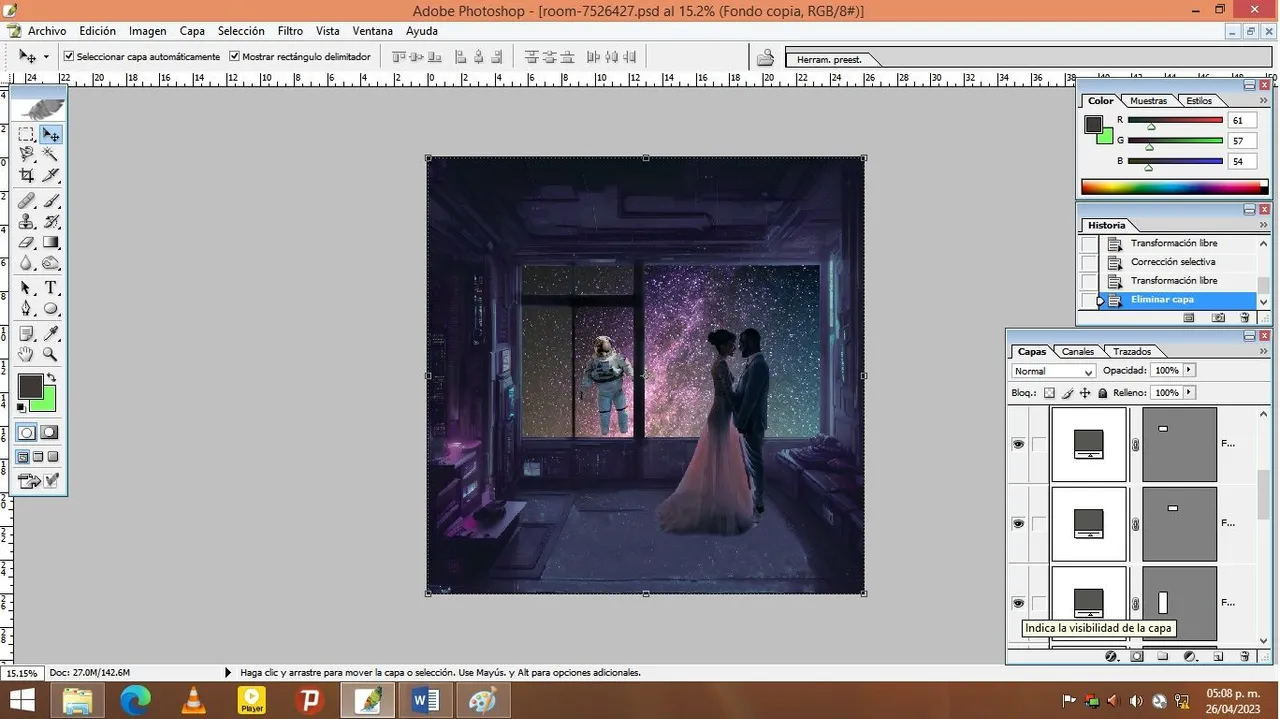Switch to the Canales tab
The width and height of the screenshot is (1280, 719).
tap(1078, 351)
